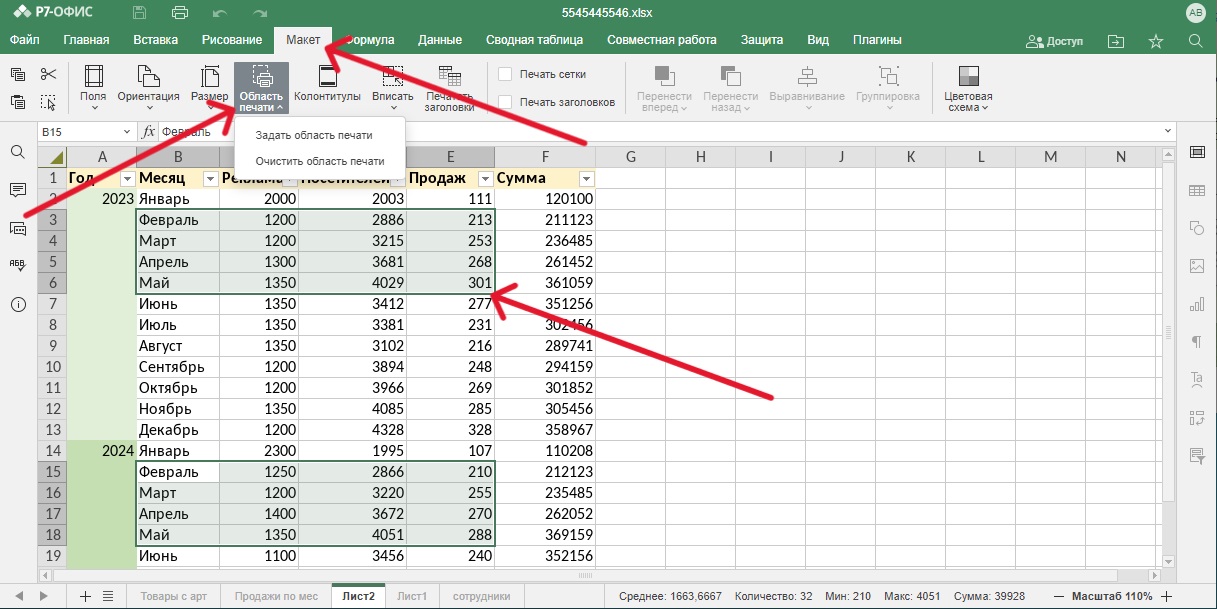Click the print icon in title bar
This screenshot has width=1217, height=609.
point(180,13)
